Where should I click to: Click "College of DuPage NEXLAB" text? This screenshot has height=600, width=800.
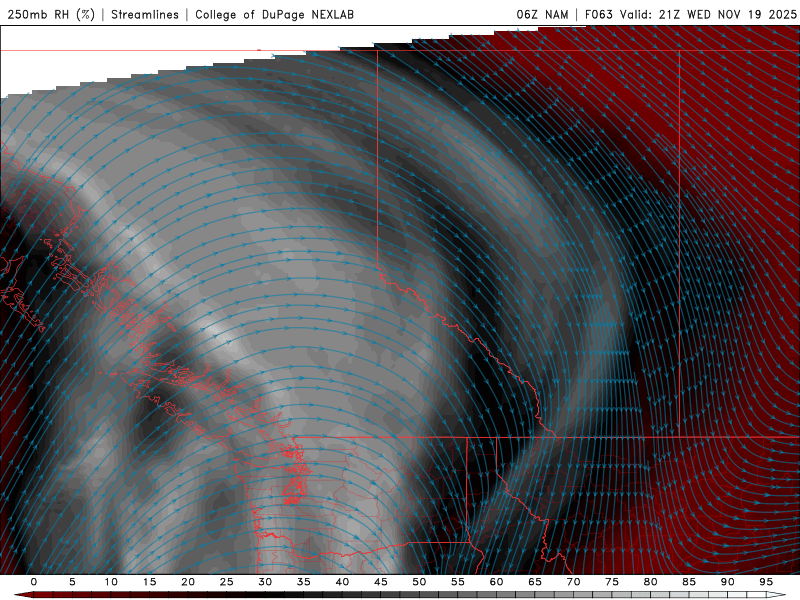(274, 14)
